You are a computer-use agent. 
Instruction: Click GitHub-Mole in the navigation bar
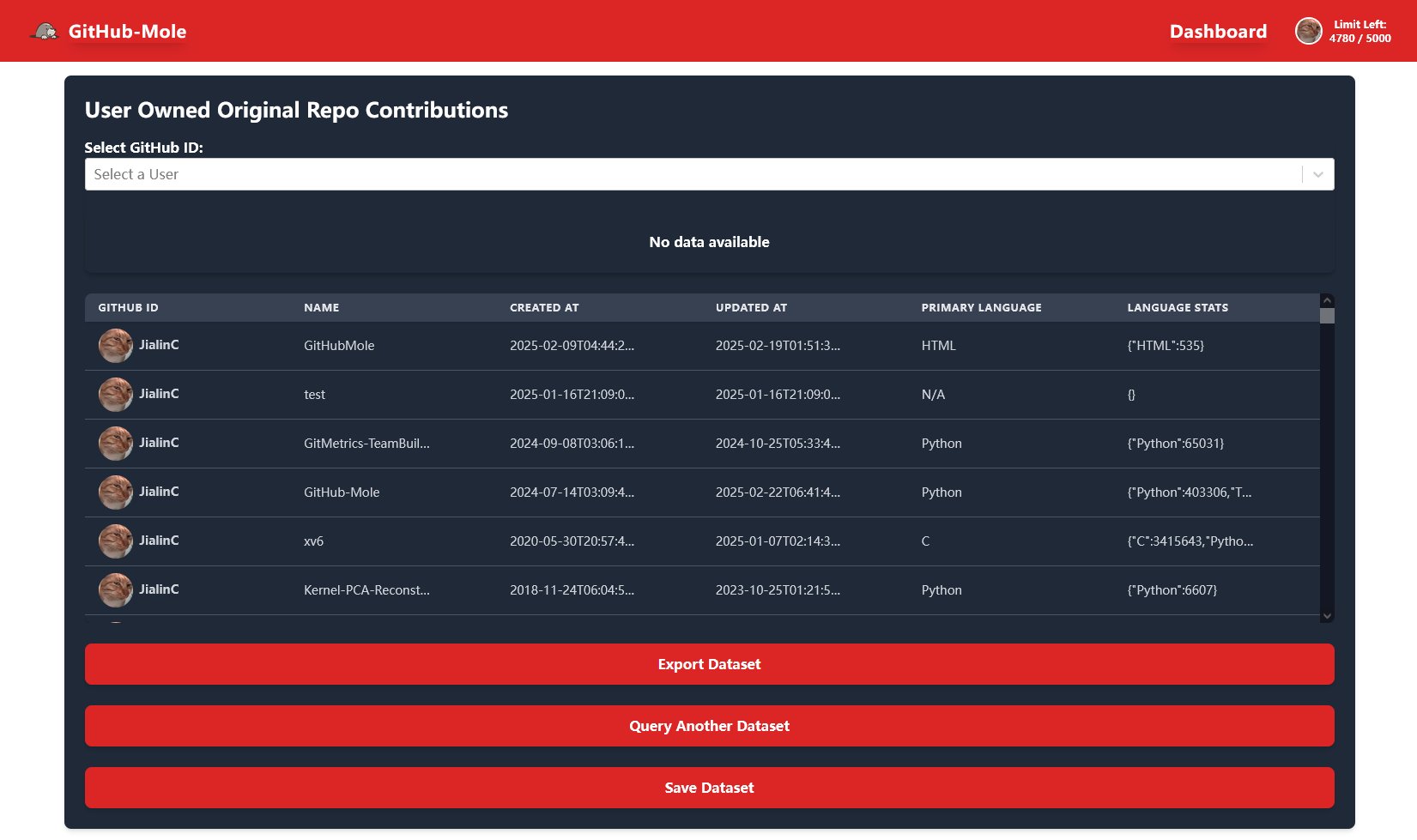[x=127, y=31]
